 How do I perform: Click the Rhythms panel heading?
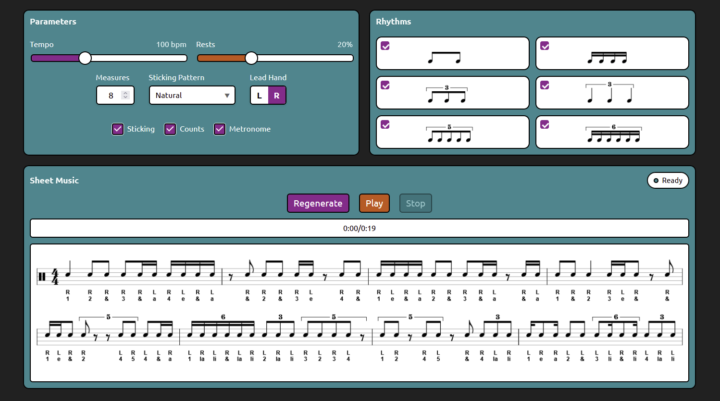pyautogui.click(x=394, y=22)
